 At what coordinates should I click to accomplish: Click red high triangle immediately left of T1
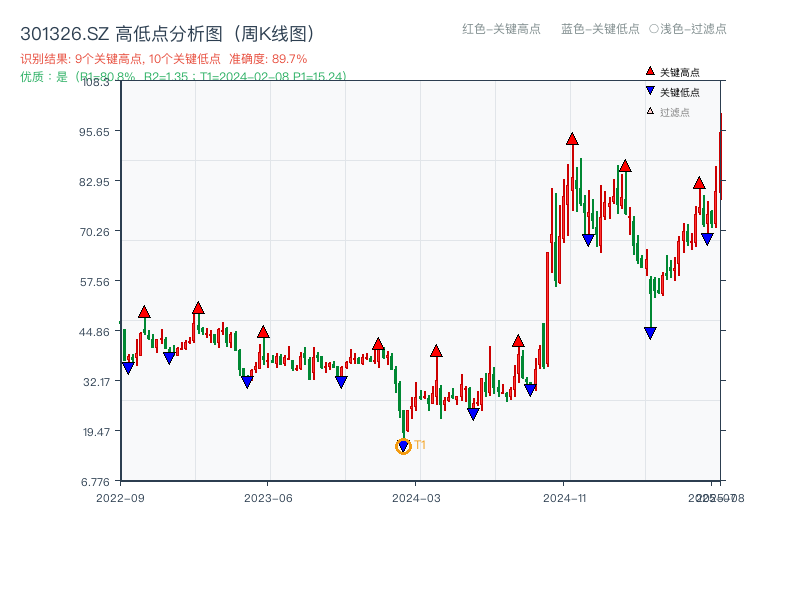pyautogui.click(x=378, y=343)
